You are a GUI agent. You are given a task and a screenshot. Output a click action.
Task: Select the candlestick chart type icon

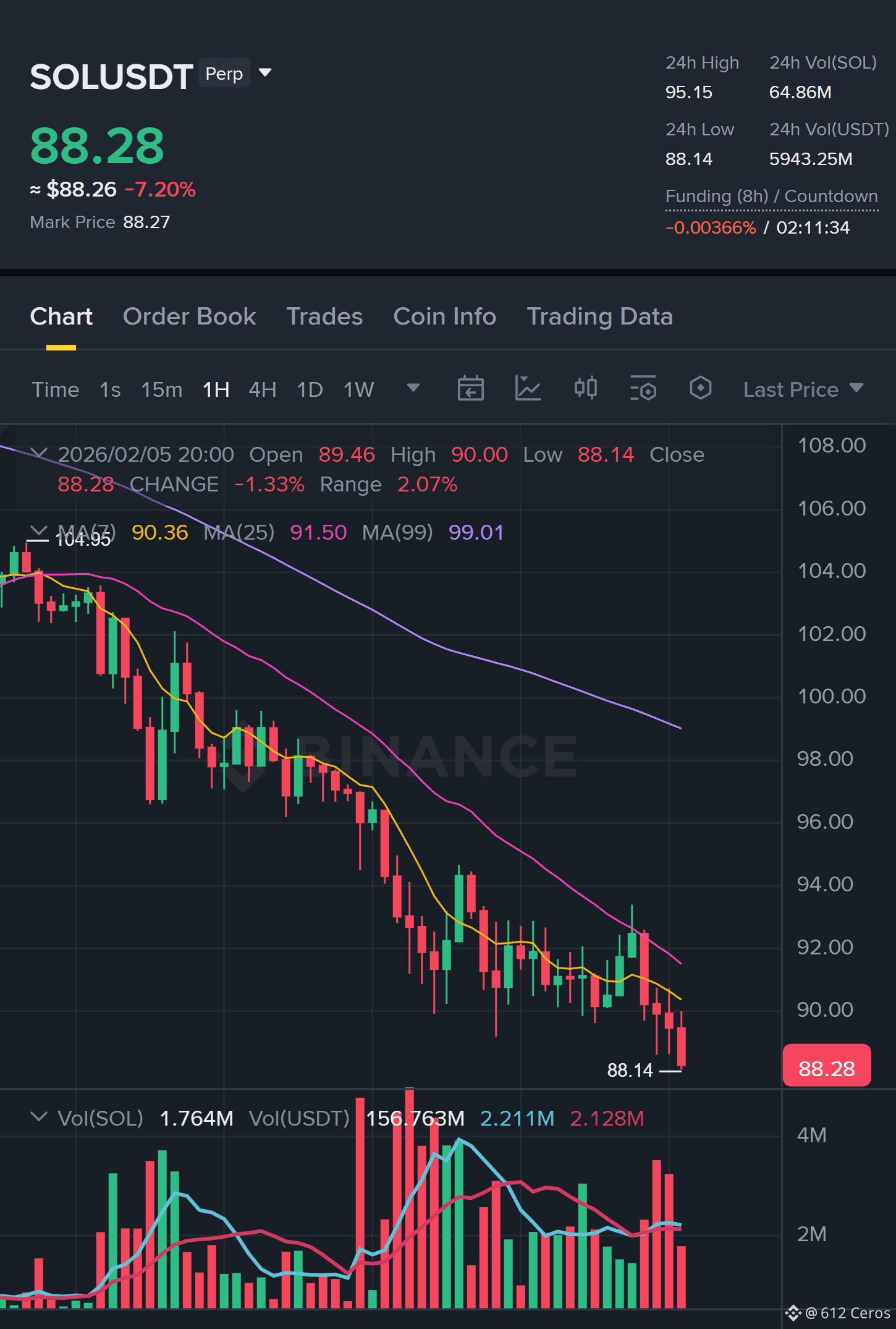pyautogui.click(x=586, y=389)
